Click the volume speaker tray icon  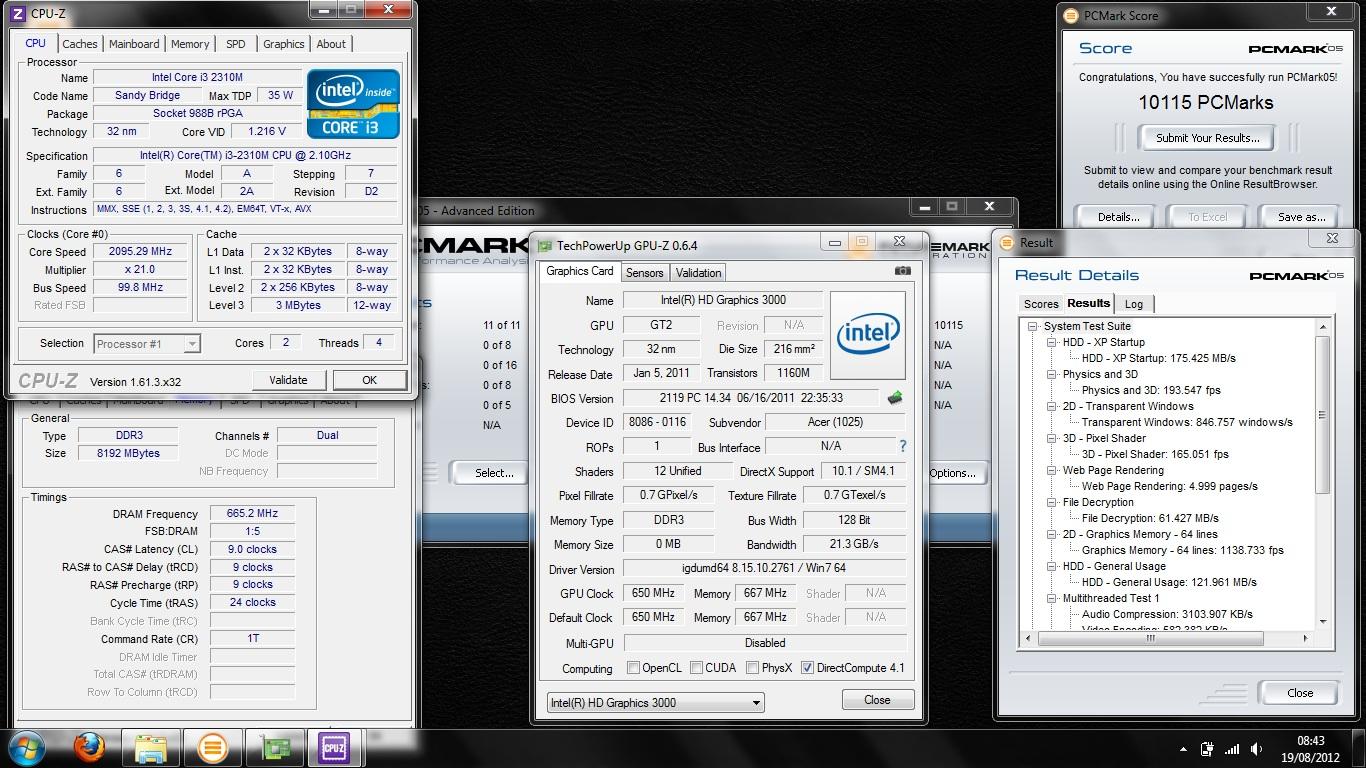tap(1256, 749)
